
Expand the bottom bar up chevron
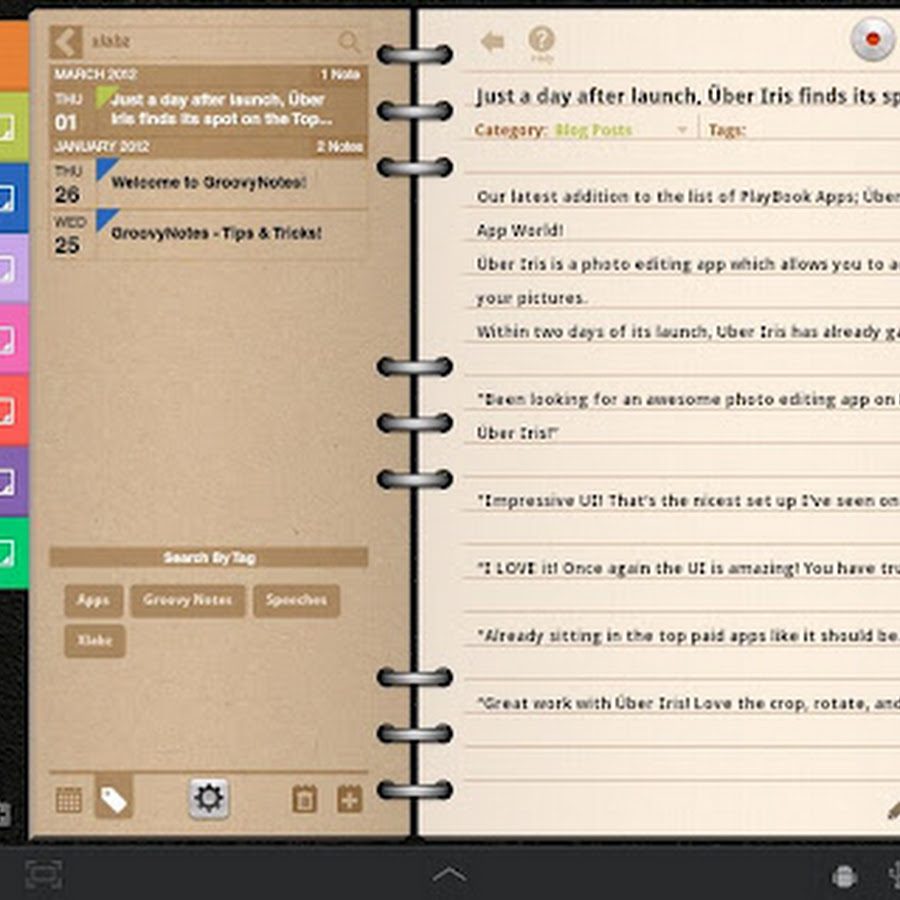click(449, 875)
